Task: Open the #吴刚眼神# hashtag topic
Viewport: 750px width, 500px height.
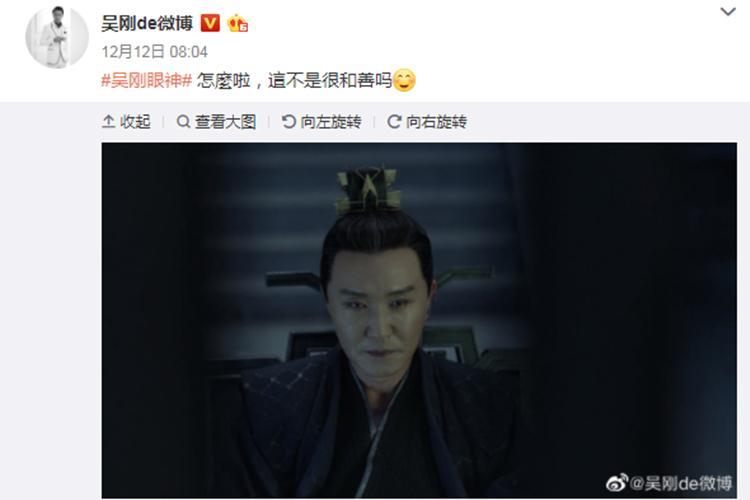Action: [147, 80]
